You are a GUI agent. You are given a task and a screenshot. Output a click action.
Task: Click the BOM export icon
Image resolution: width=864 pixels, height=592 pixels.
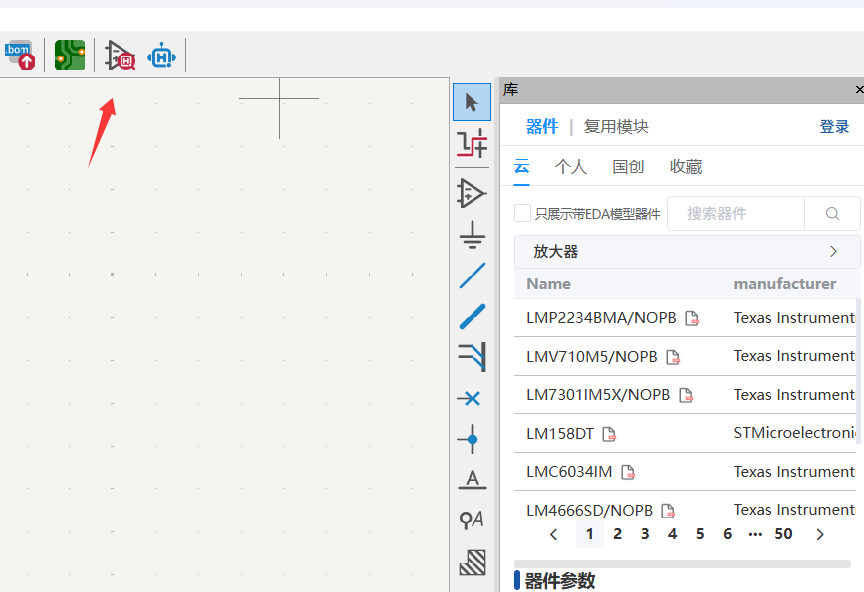[20, 55]
